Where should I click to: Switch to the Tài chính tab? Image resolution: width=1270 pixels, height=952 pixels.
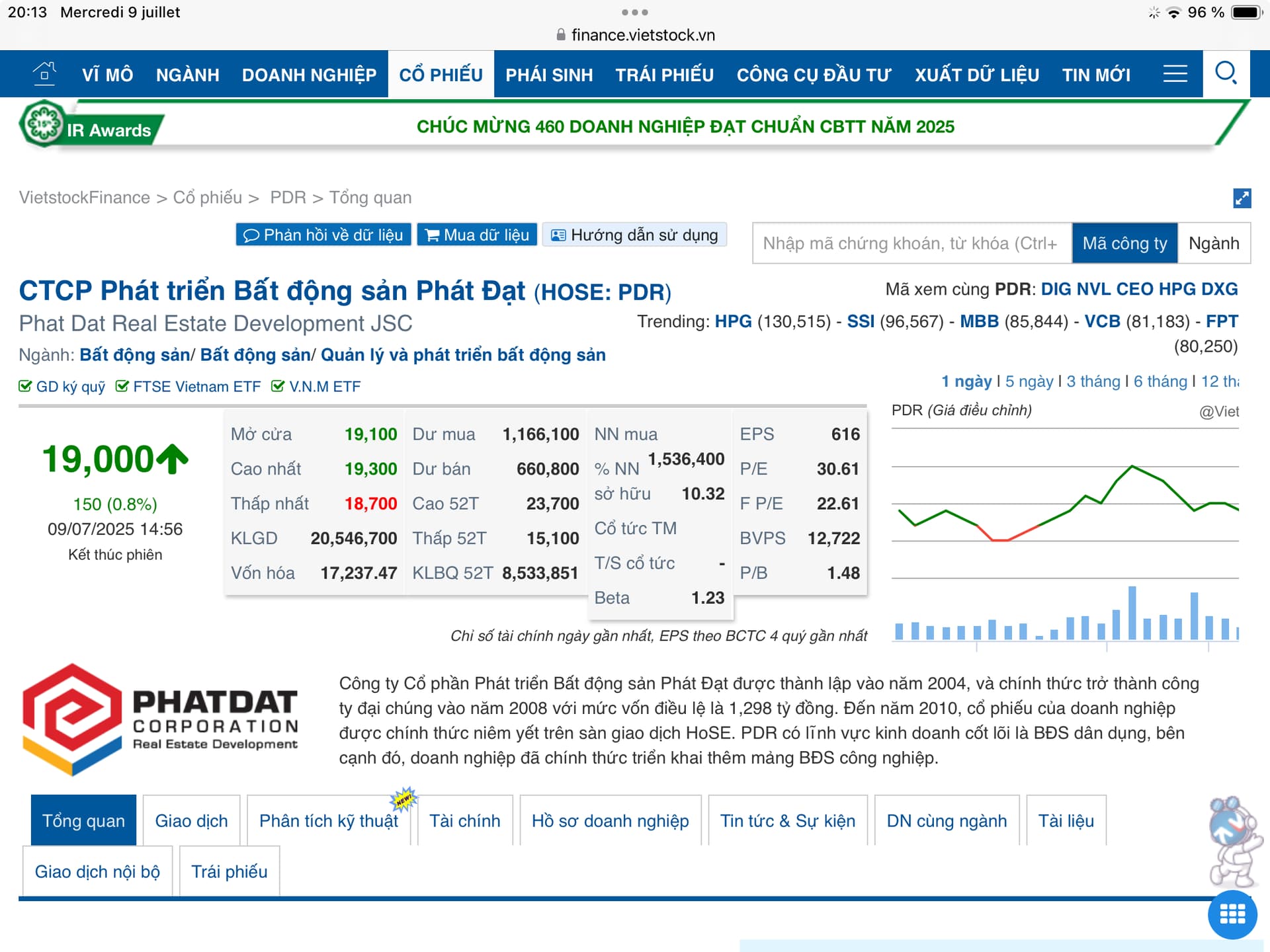click(464, 820)
